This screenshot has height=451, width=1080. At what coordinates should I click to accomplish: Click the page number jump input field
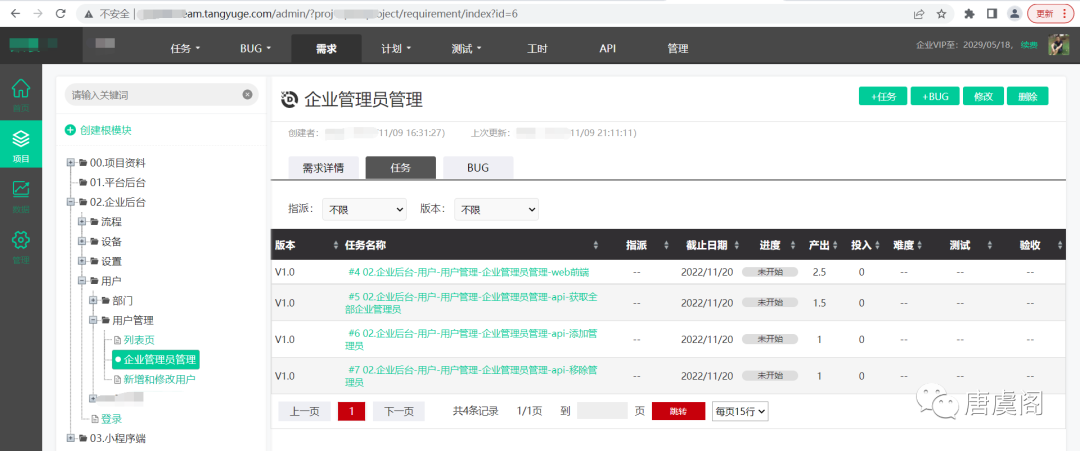pos(602,411)
